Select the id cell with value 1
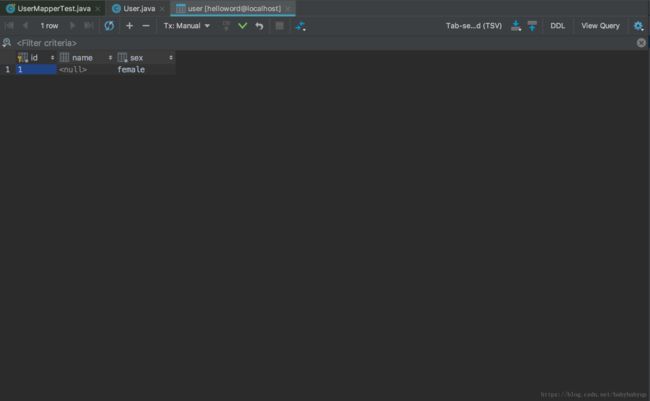The width and height of the screenshot is (650, 401). [36, 69]
